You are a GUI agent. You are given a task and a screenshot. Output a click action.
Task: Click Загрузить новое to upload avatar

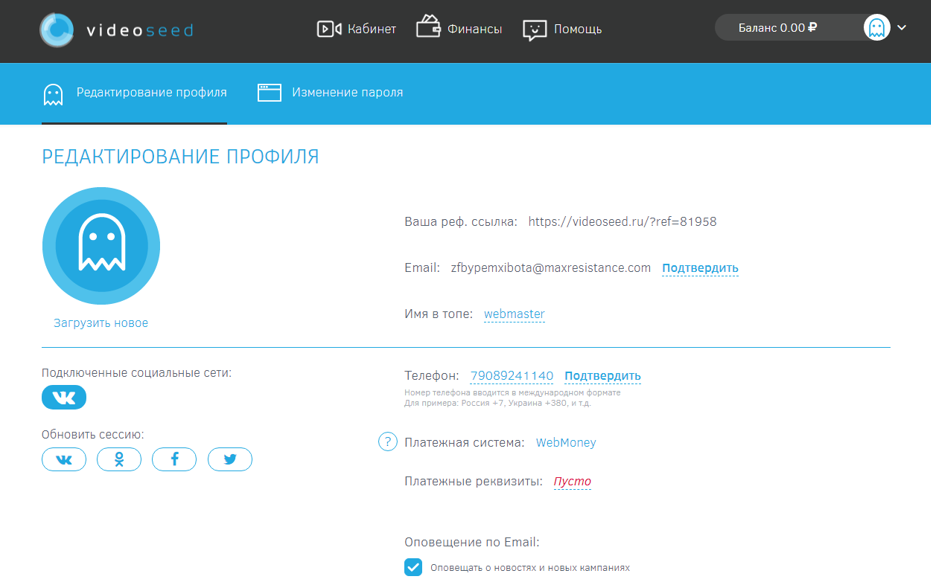point(101,323)
